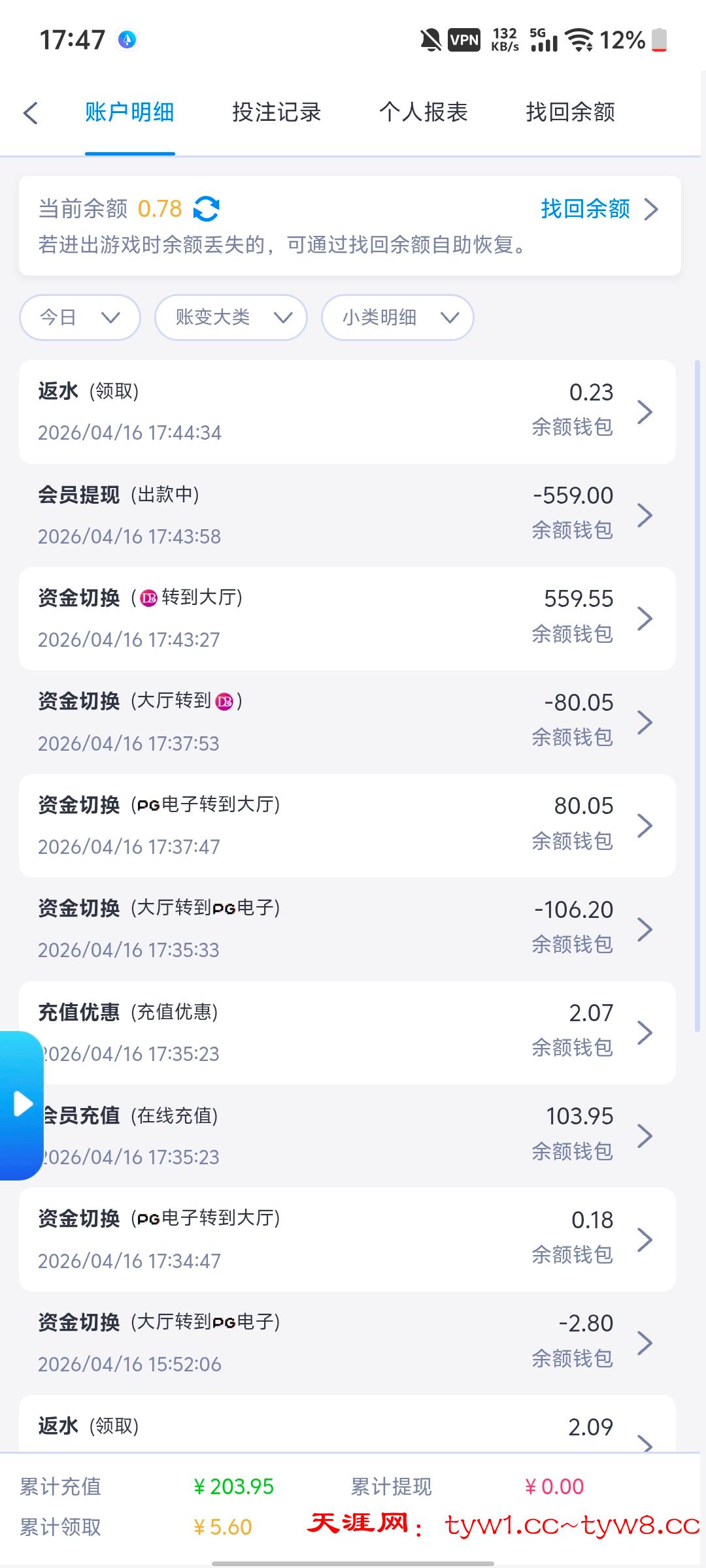Tap arrow beside 103.95 online recharge
The width and height of the screenshot is (706, 1568).
coord(645,1136)
